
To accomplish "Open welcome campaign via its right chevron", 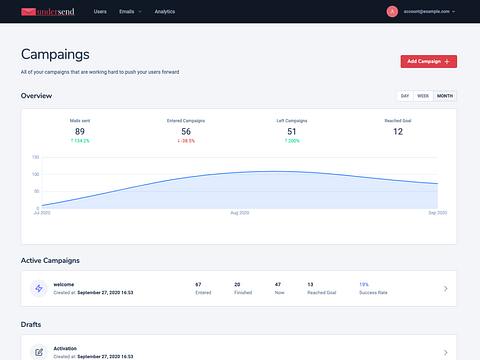I will click(446, 288).
